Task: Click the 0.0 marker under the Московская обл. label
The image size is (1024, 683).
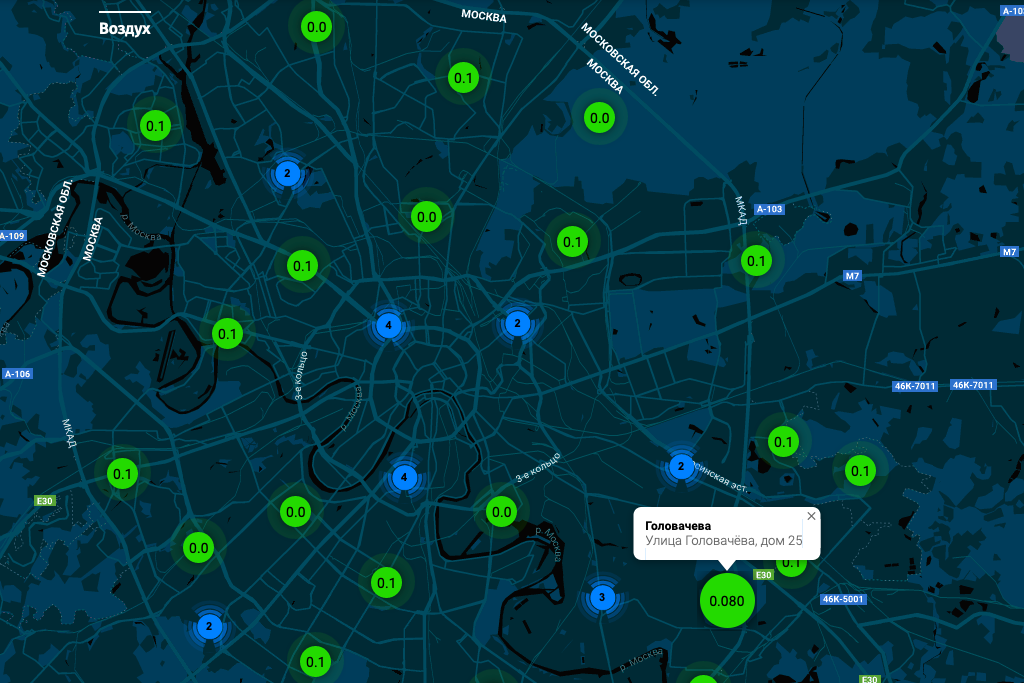Action: 600,118
